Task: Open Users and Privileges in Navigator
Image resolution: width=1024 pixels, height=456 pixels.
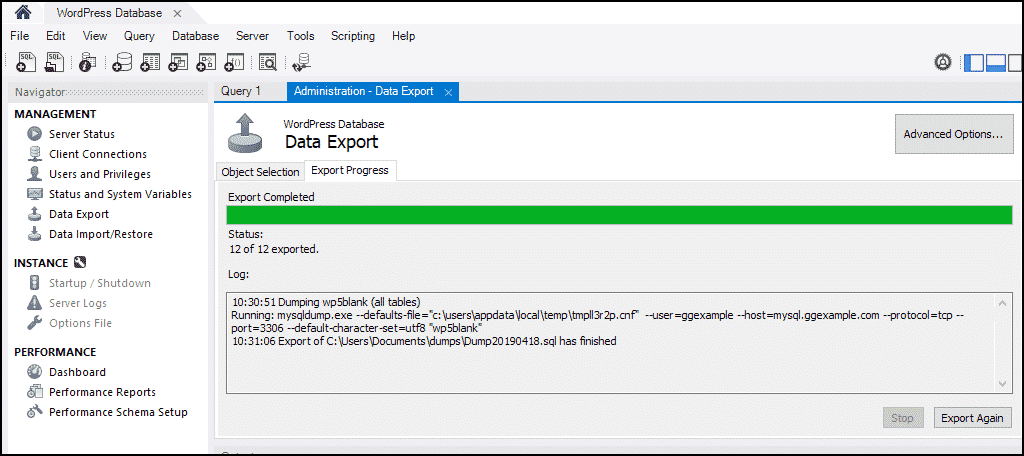Action: pyautogui.click(x=100, y=174)
